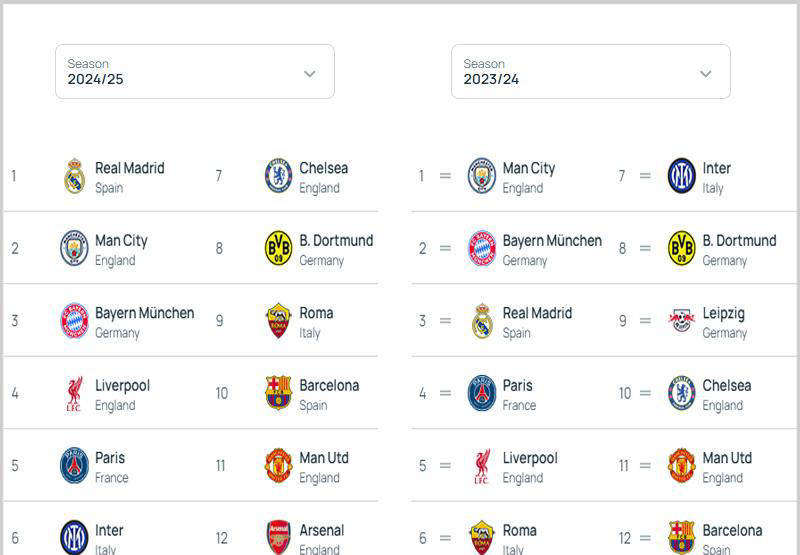Click the Leipzig club crest
Image resolution: width=800 pixels, height=555 pixels.
pyautogui.click(x=682, y=321)
